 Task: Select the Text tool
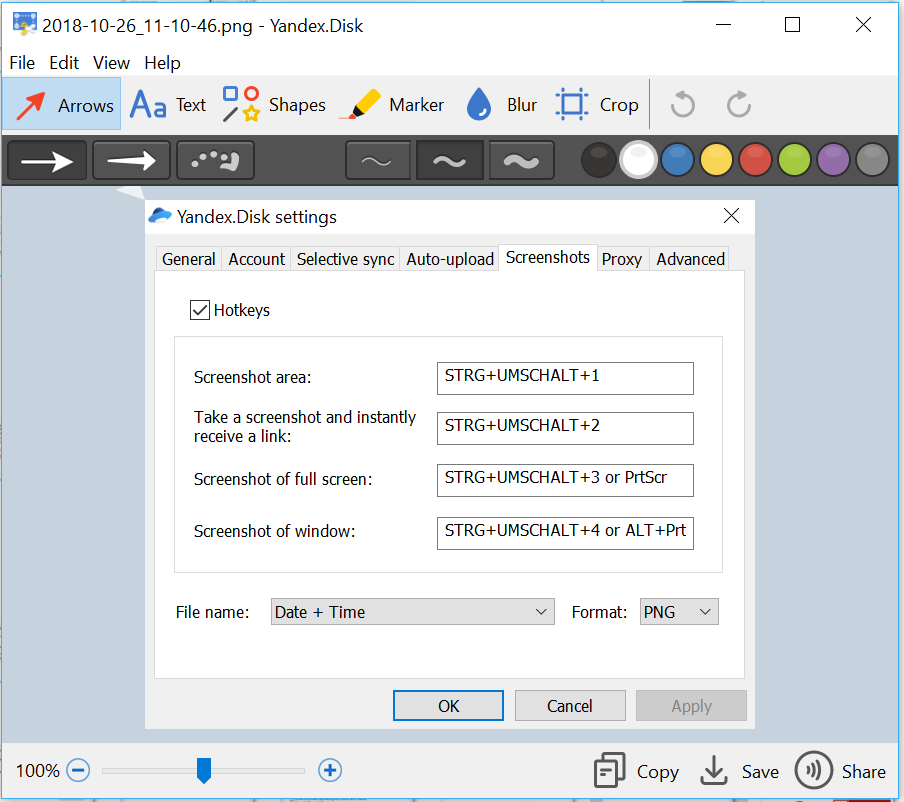pos(168,104)
